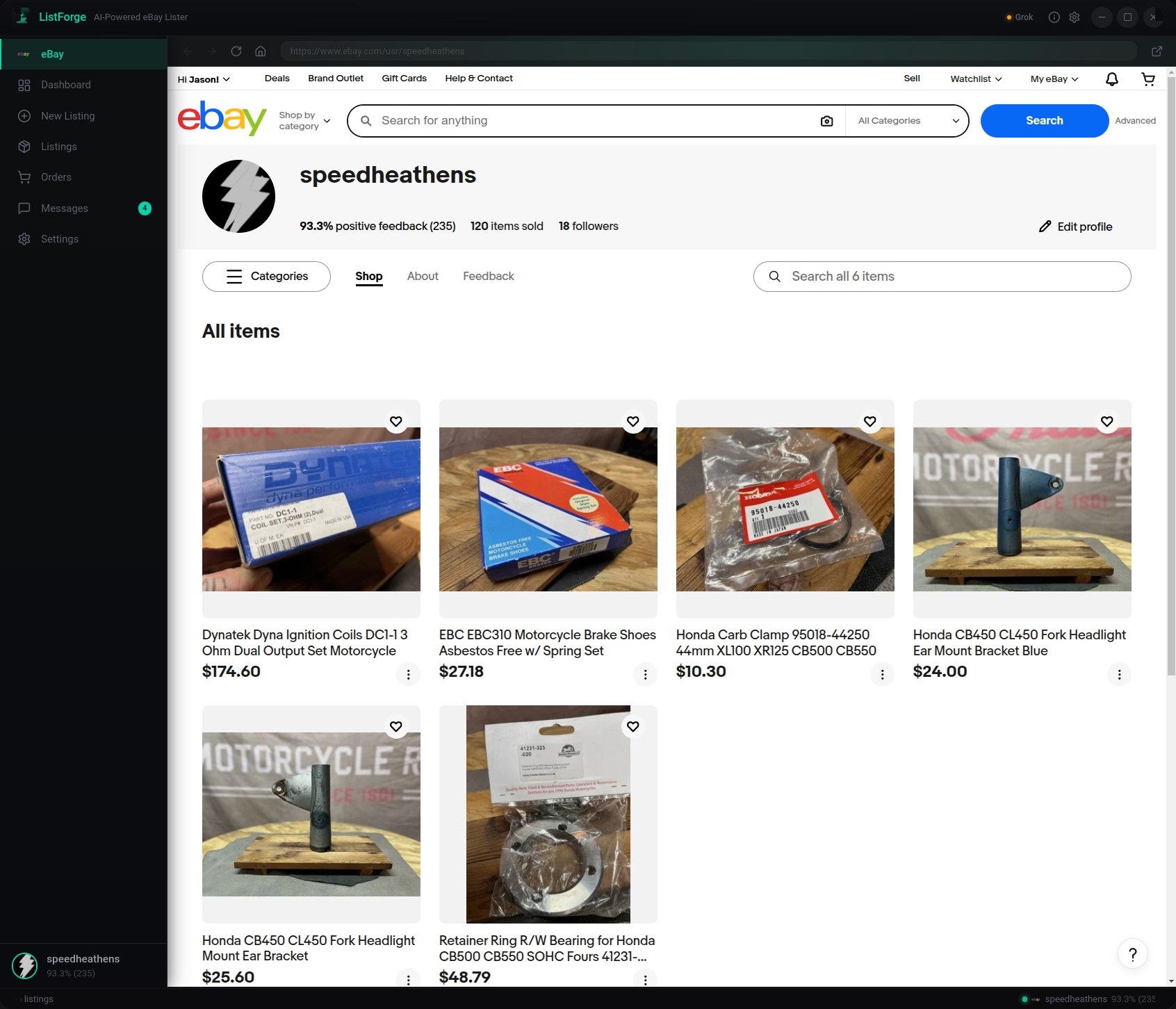Open Dynatek Dyna Ignition Coils thumbnail
The image size is (1176, 1009).
(311, 509)
